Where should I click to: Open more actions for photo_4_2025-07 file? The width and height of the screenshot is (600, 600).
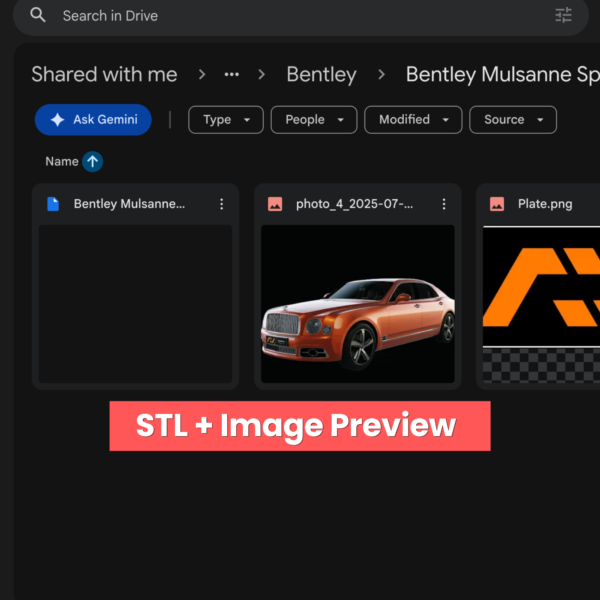tap(444, 204)
